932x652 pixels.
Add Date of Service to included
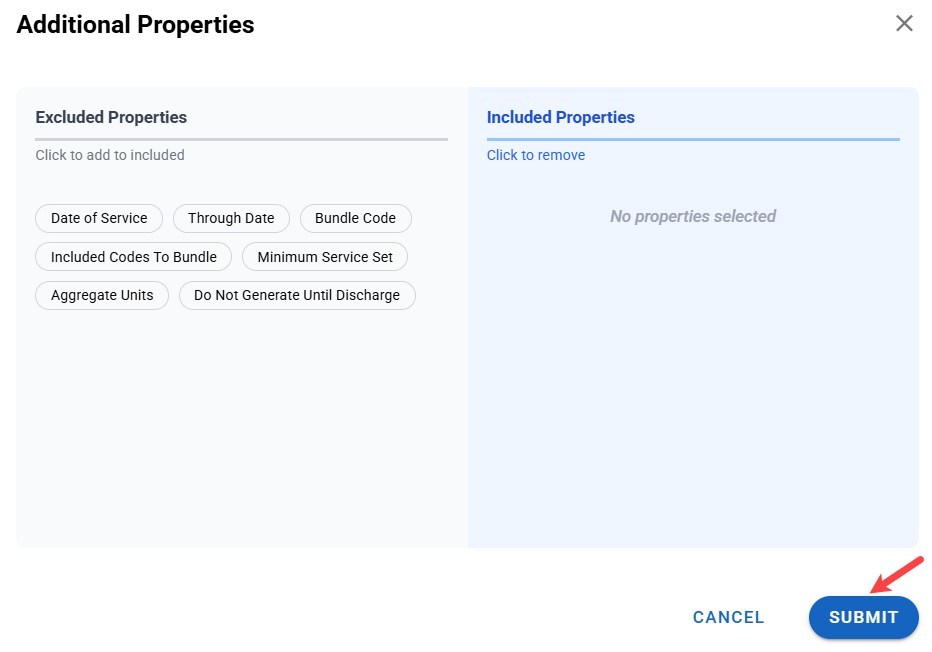click(99, 218)
